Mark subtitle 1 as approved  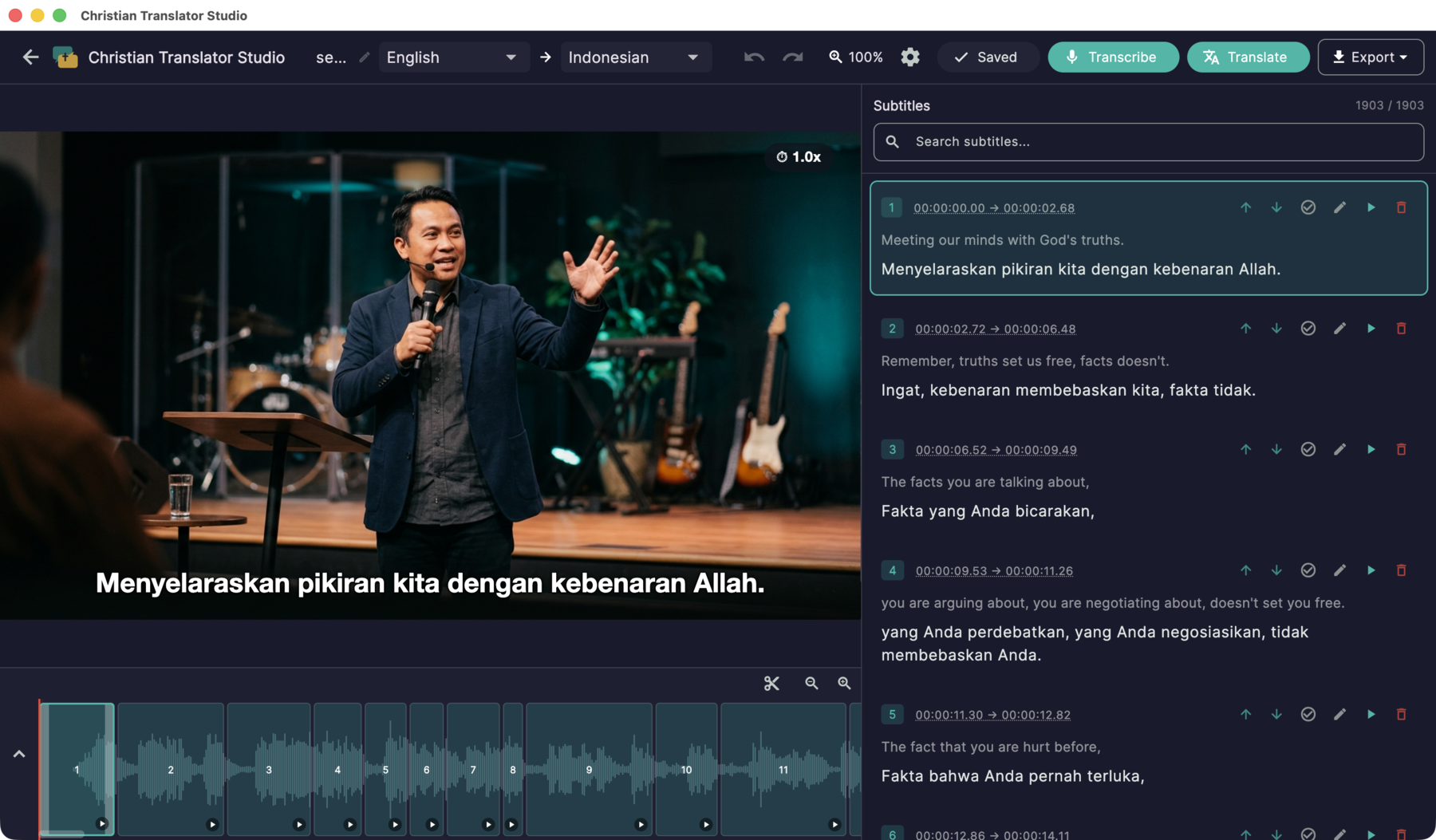pos(1308,207)
